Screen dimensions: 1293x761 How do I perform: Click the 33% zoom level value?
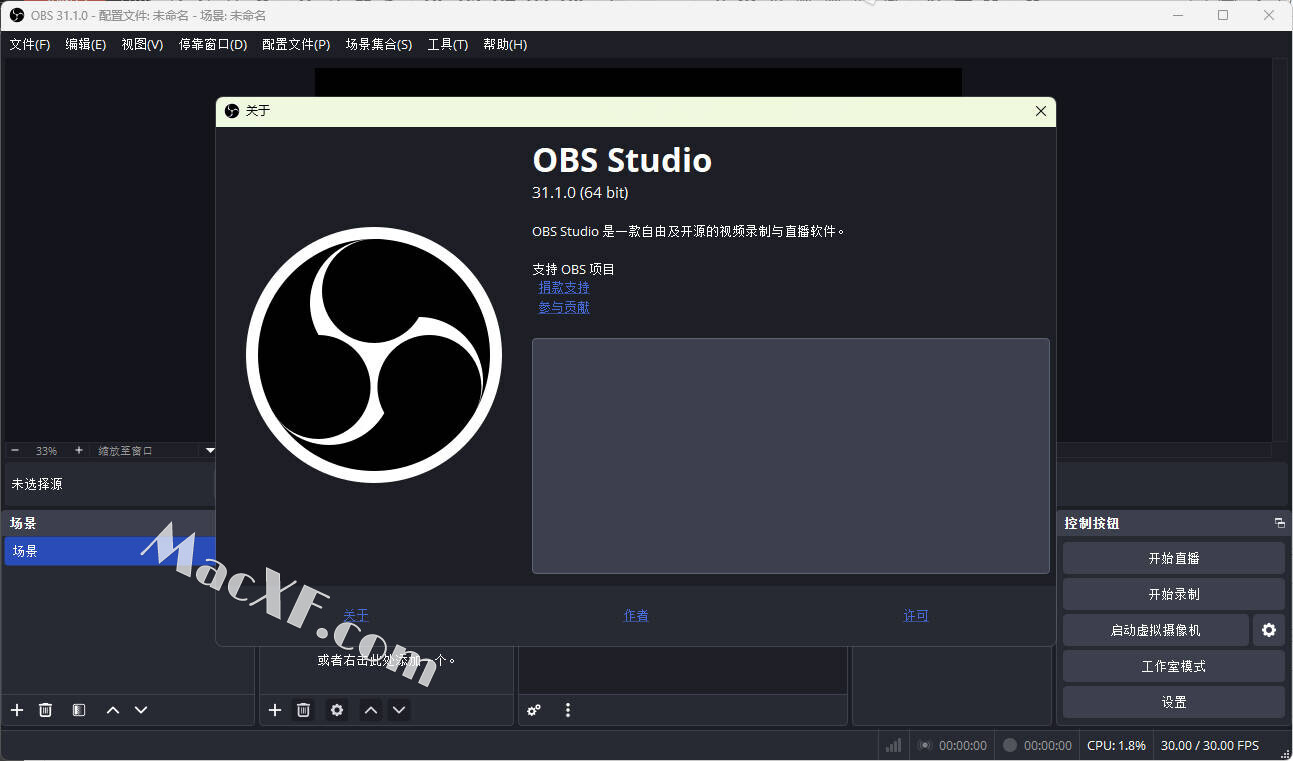(46, 451)
